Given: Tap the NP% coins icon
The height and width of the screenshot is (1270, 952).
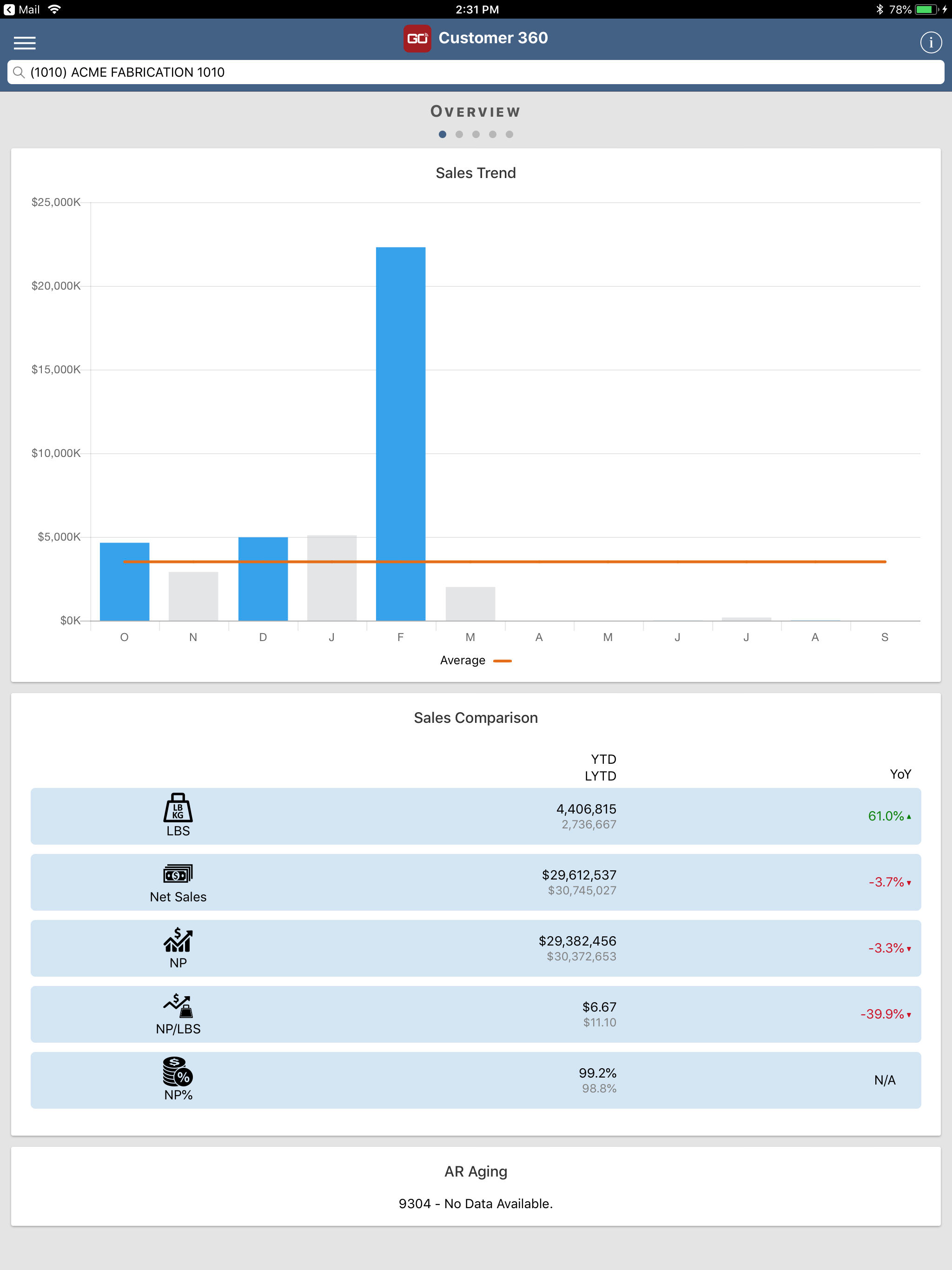Looking at the screenshot, I should [x=178, y=1072].
